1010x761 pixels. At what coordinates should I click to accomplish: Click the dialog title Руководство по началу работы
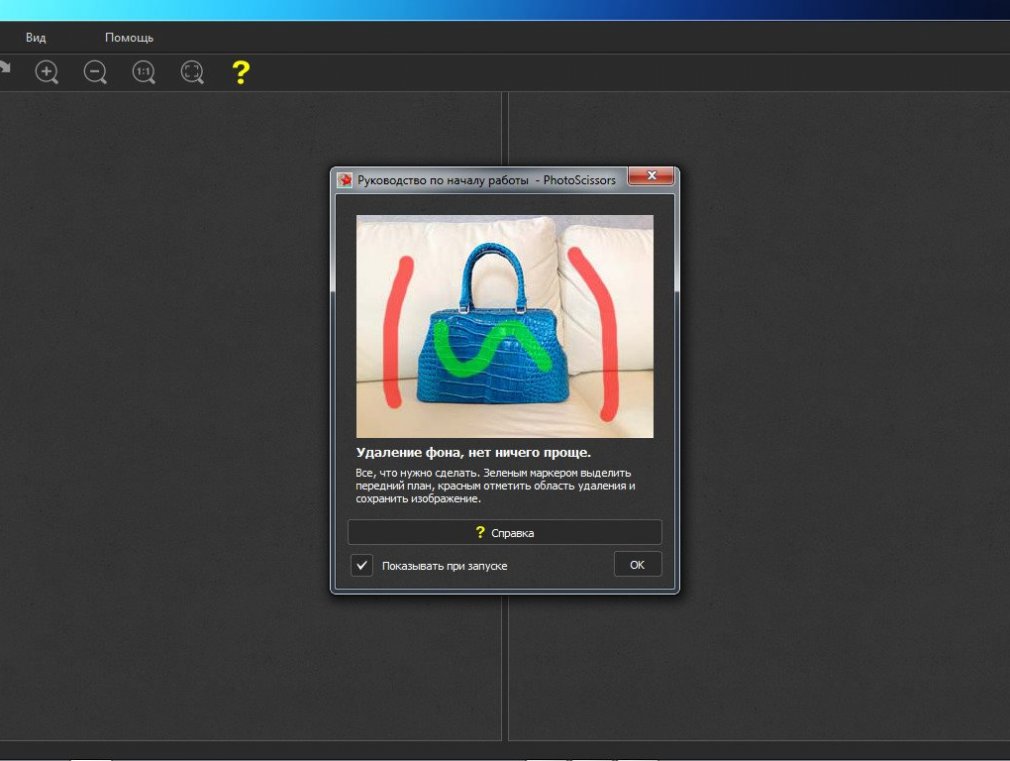(443, 180)
